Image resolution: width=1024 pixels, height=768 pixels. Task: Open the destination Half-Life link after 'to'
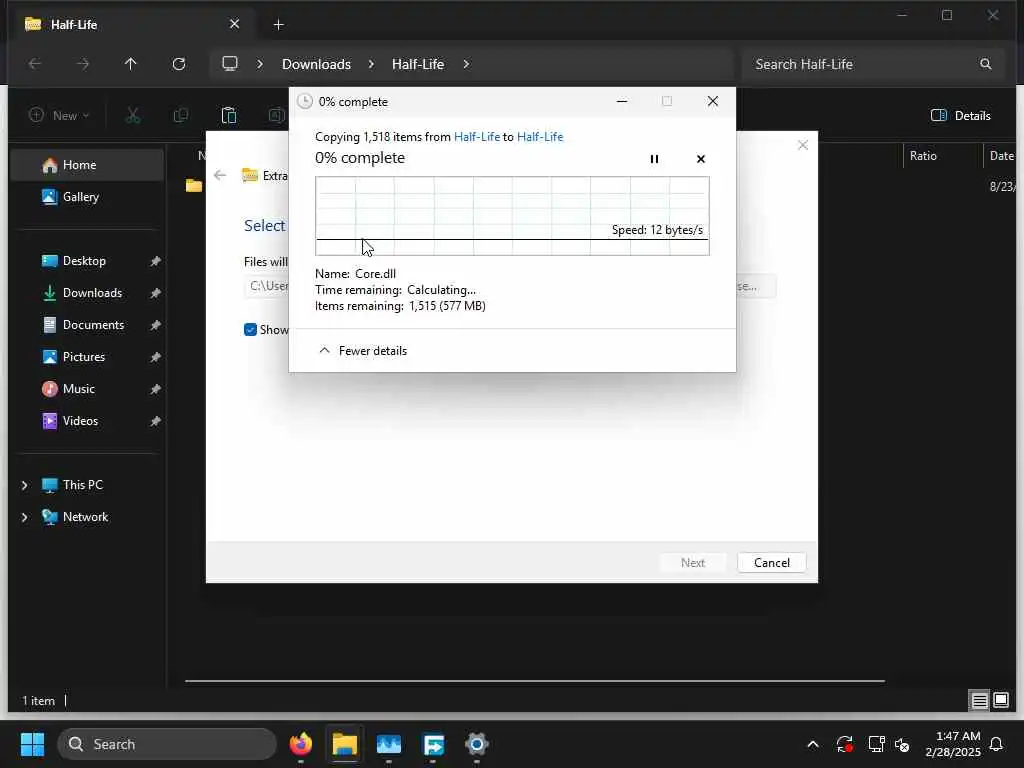[540, 136]
